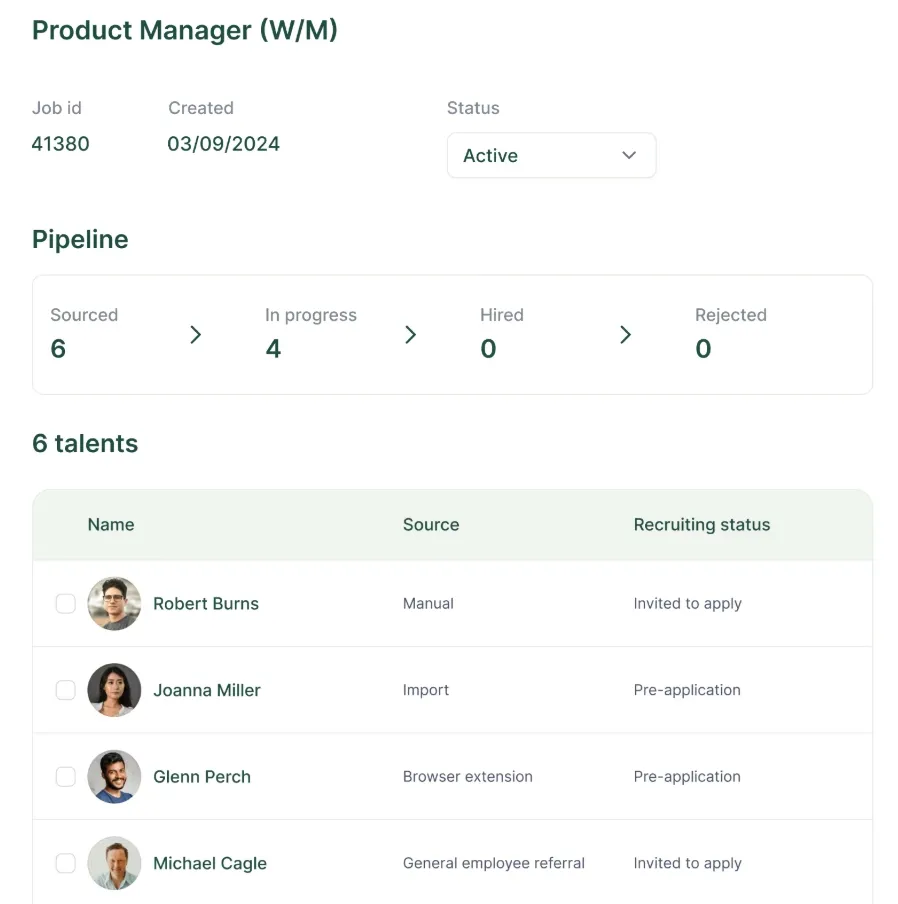The width and height of the screenshot is (898, 904).
Task: Click the chevron arrow after In progress
Action: [x=410, y=335]
